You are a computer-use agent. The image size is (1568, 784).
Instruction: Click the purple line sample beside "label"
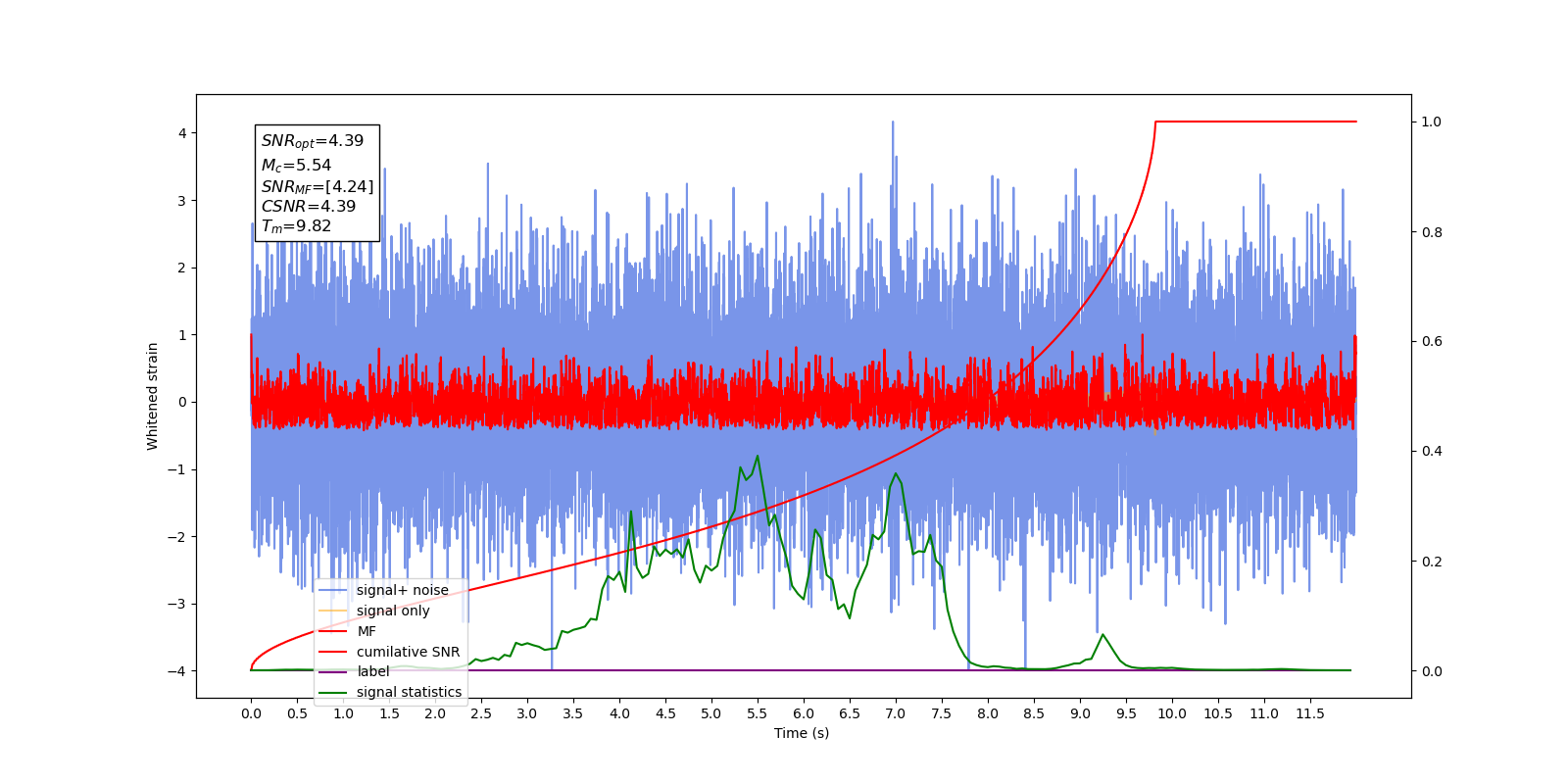333,671
